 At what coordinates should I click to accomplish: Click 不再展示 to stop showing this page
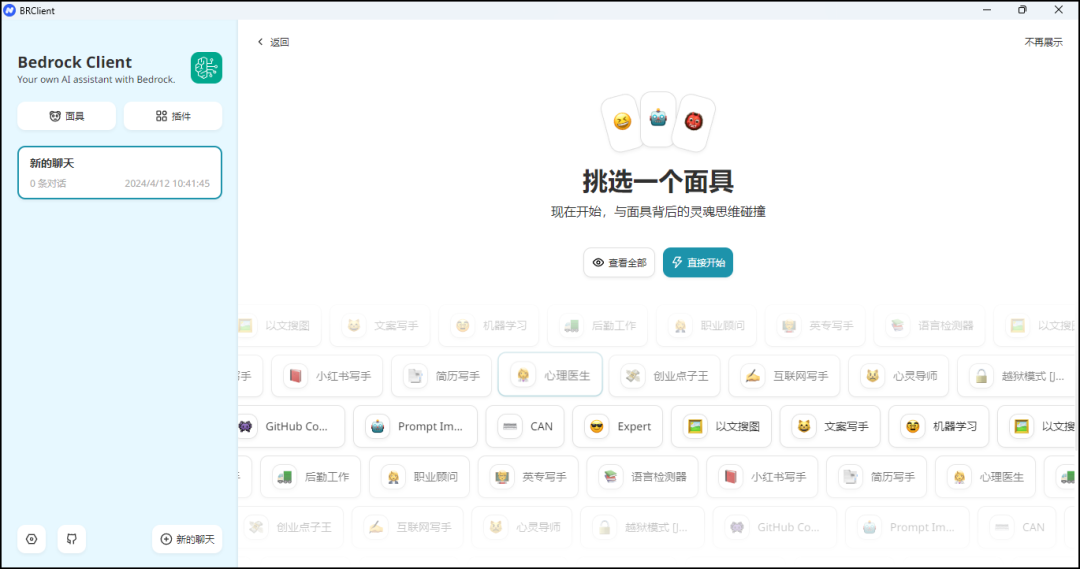point(1043,42)
